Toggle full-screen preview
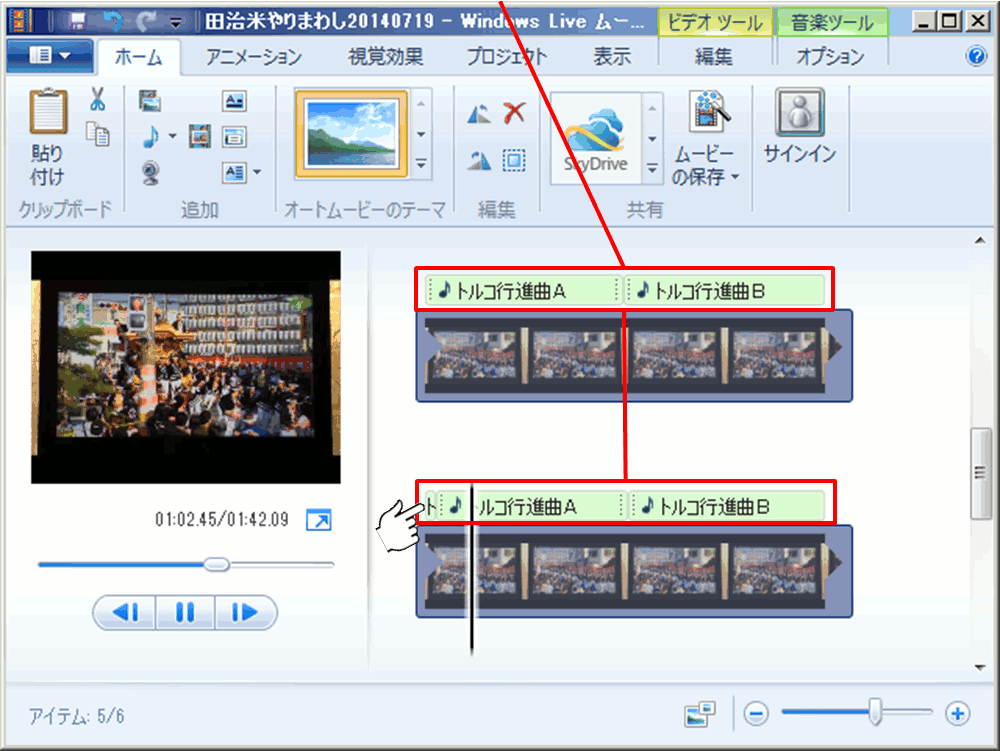This screenshot has width=1000, height=751. click(318, 520)
